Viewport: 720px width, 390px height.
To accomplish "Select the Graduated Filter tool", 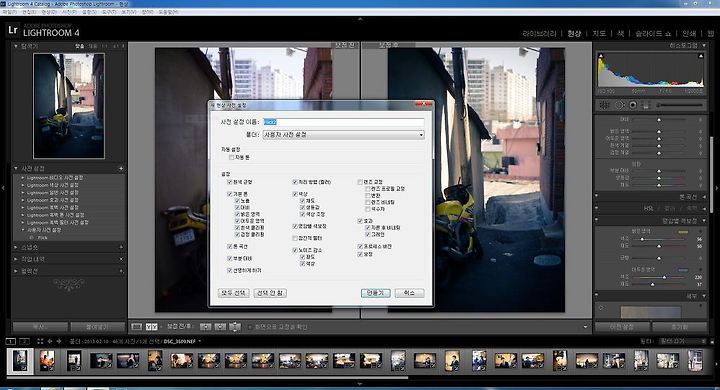I will coord(646,105).
